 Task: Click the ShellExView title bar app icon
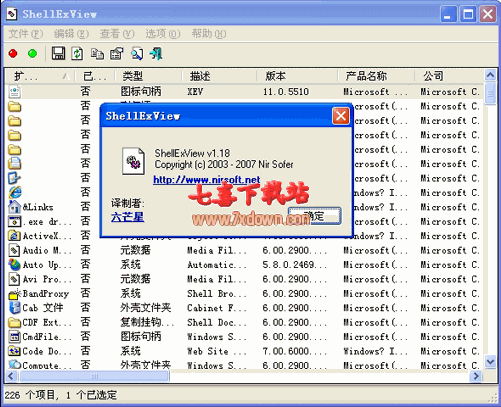click(12, 14)
